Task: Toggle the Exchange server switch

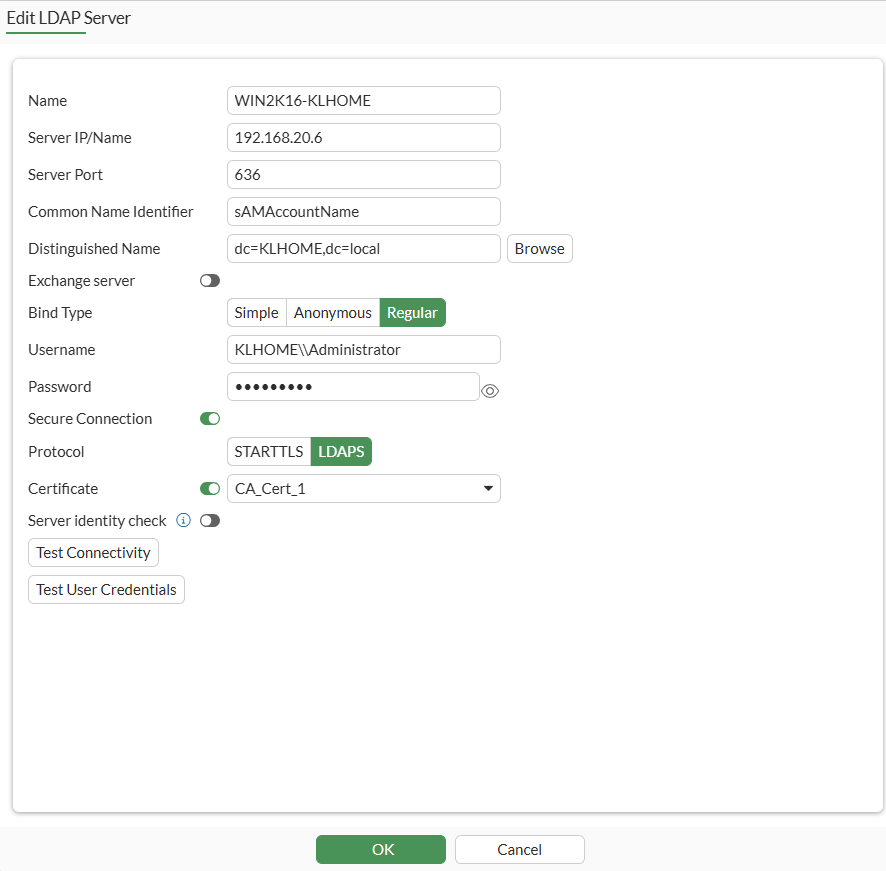Action: tap(209, 280)
